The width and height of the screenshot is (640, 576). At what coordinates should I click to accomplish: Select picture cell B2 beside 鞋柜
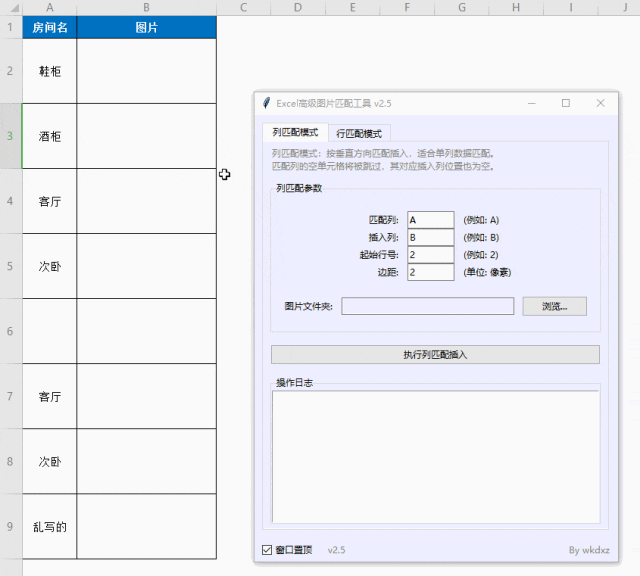[x=147, y=71]
